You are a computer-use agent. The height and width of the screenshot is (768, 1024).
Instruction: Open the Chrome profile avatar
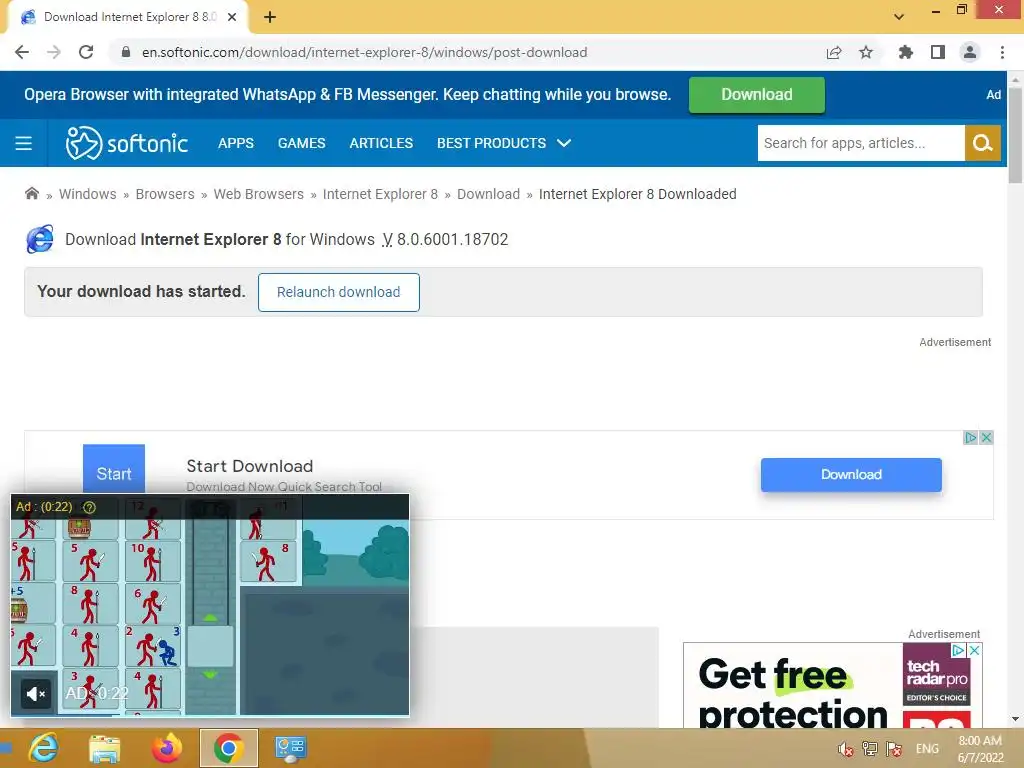970,52
